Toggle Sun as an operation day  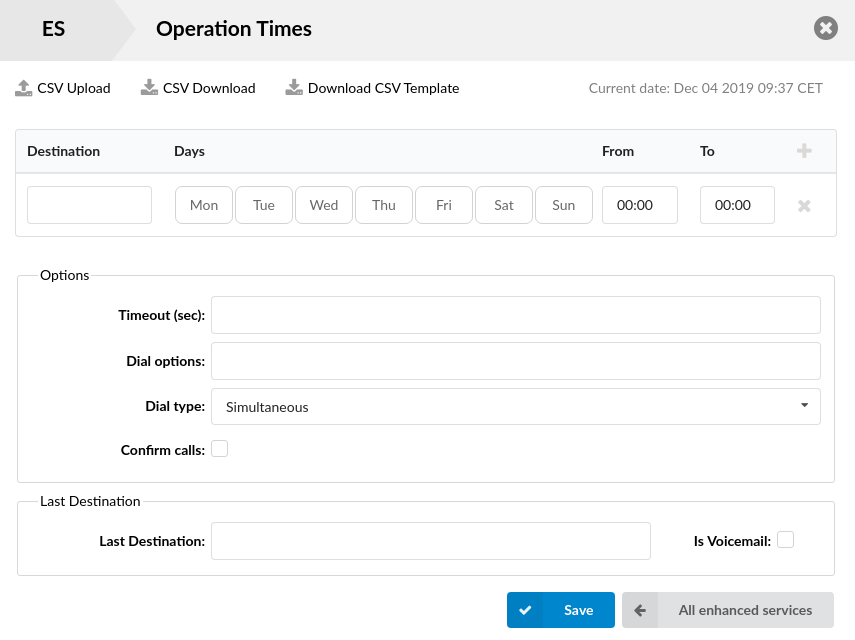tap(563, 205)
